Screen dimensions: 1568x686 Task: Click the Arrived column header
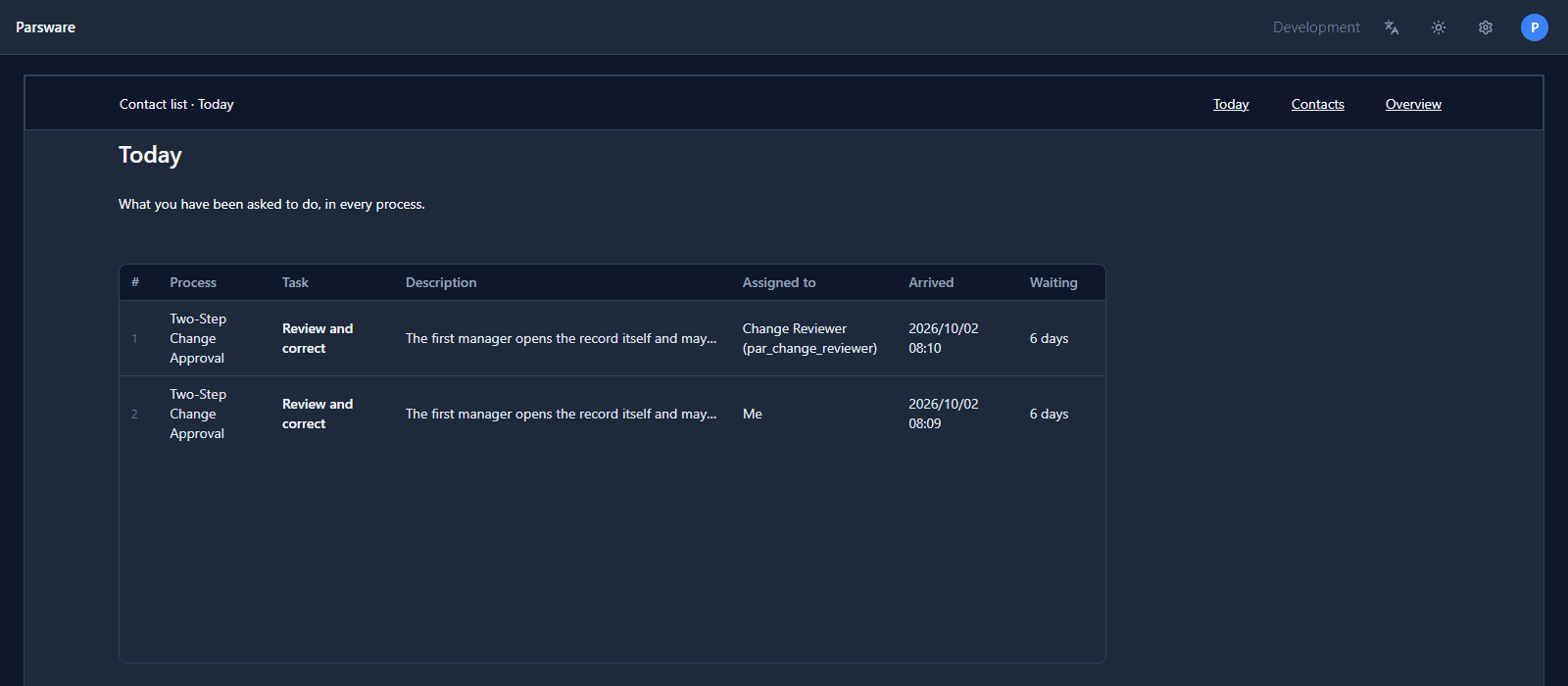(x=931, y=282)
